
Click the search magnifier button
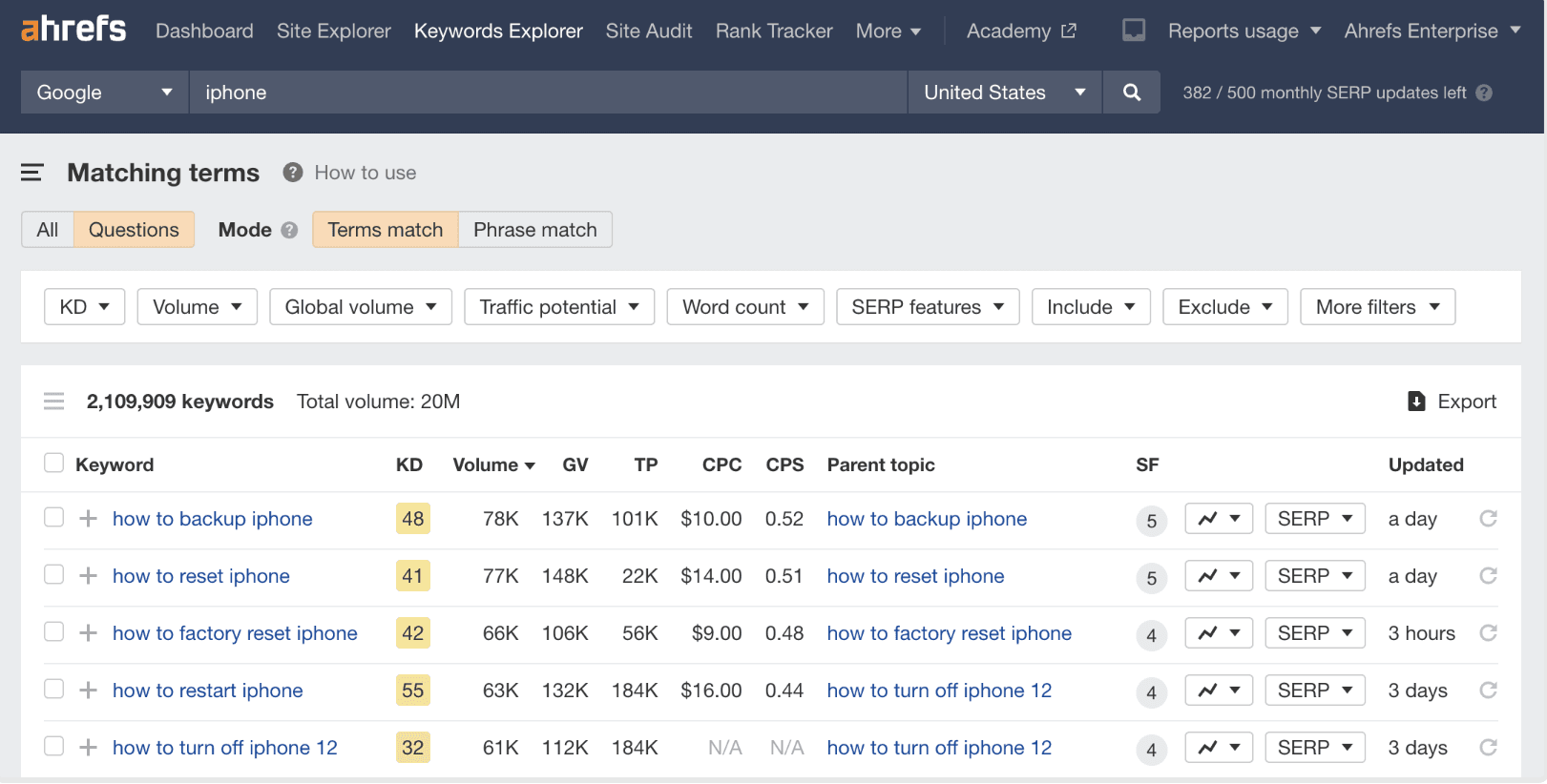pyautogui.click(x=1132, y=93)
